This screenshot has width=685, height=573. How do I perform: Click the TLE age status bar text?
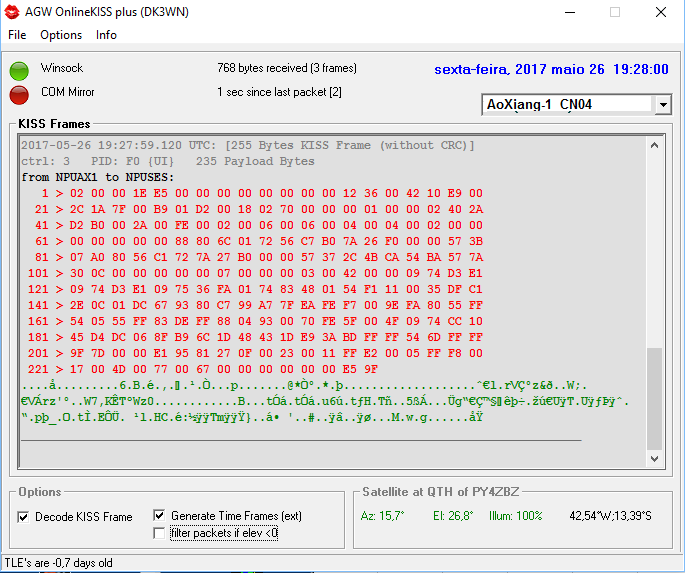coord(59,563)
